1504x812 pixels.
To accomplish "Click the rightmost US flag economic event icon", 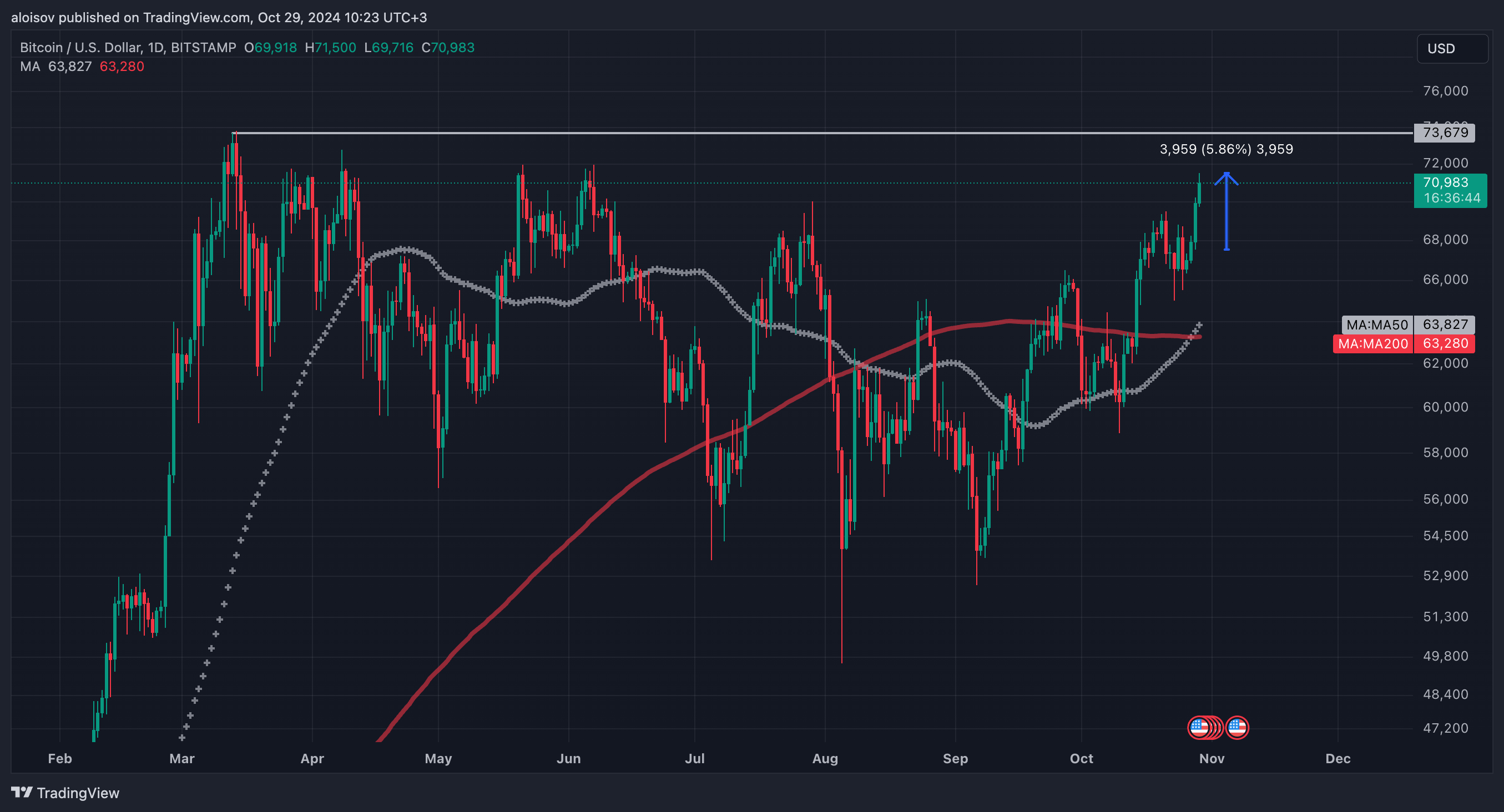I will (x=1237, y=728).
